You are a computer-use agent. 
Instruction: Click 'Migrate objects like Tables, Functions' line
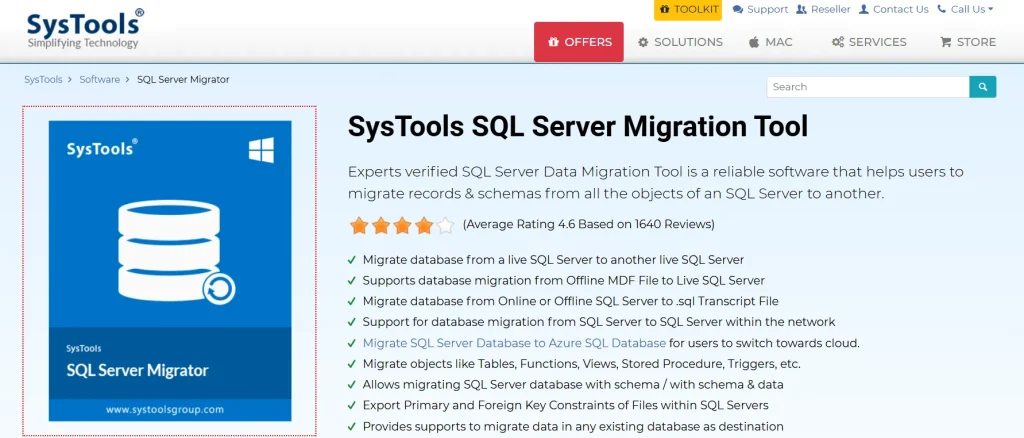pyautogui.click(x=581, y=364)
